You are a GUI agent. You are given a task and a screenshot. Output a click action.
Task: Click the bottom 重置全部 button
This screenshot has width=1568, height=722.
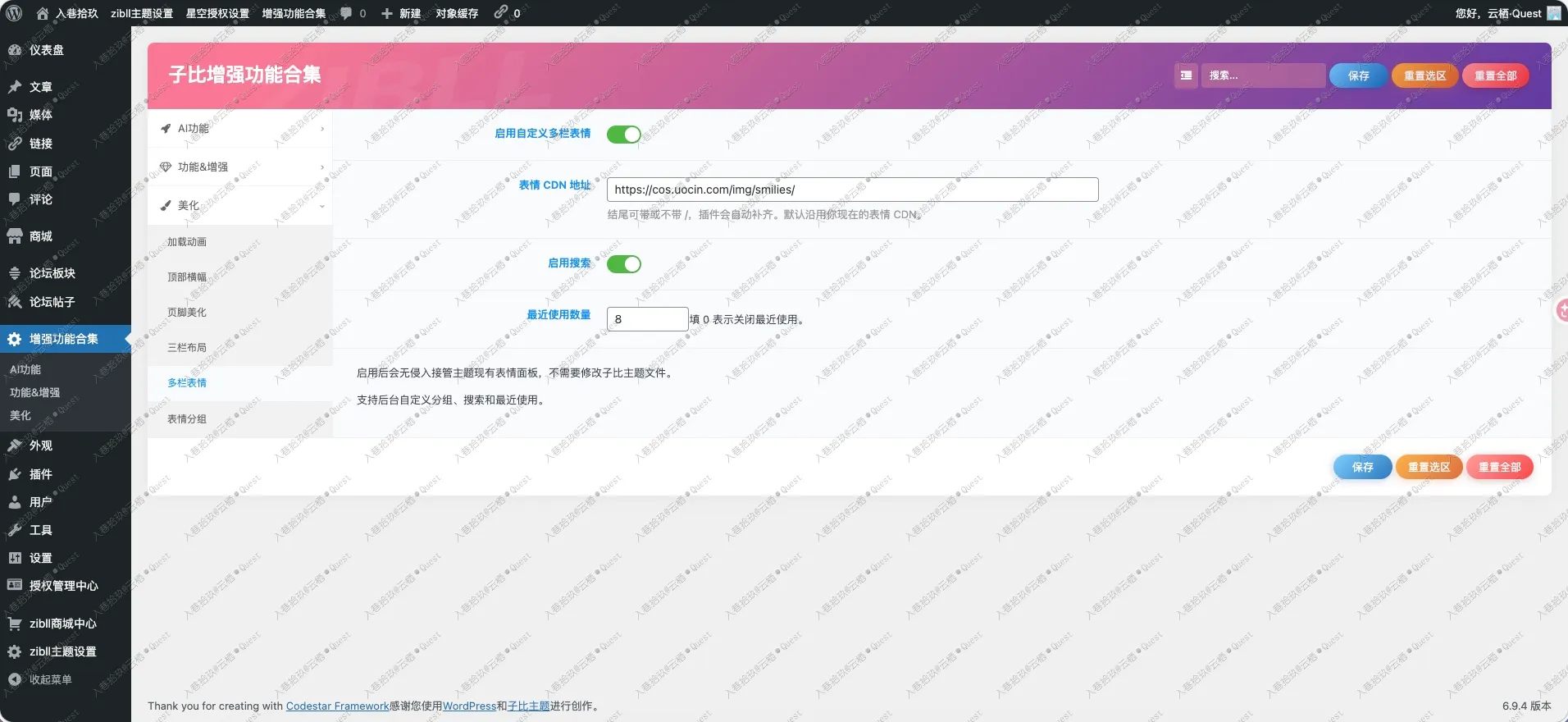click(1499, 467)
